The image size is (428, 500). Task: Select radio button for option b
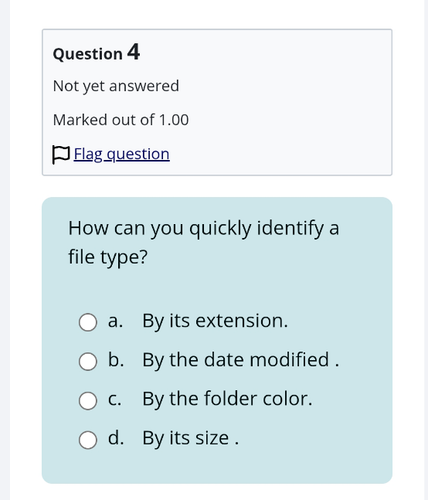click(88, 362)
